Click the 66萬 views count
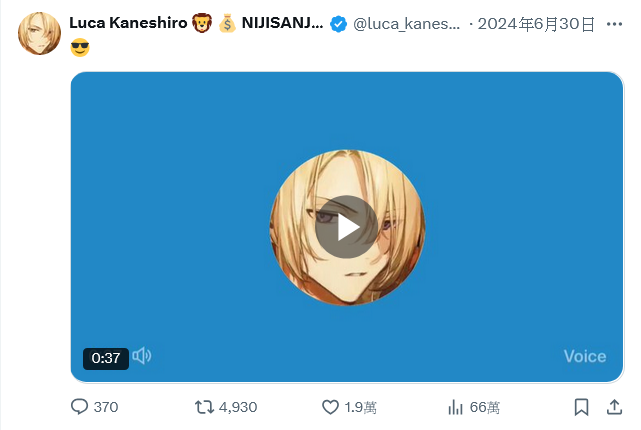Viewport: 641px width, 430px height. [485, 407]
